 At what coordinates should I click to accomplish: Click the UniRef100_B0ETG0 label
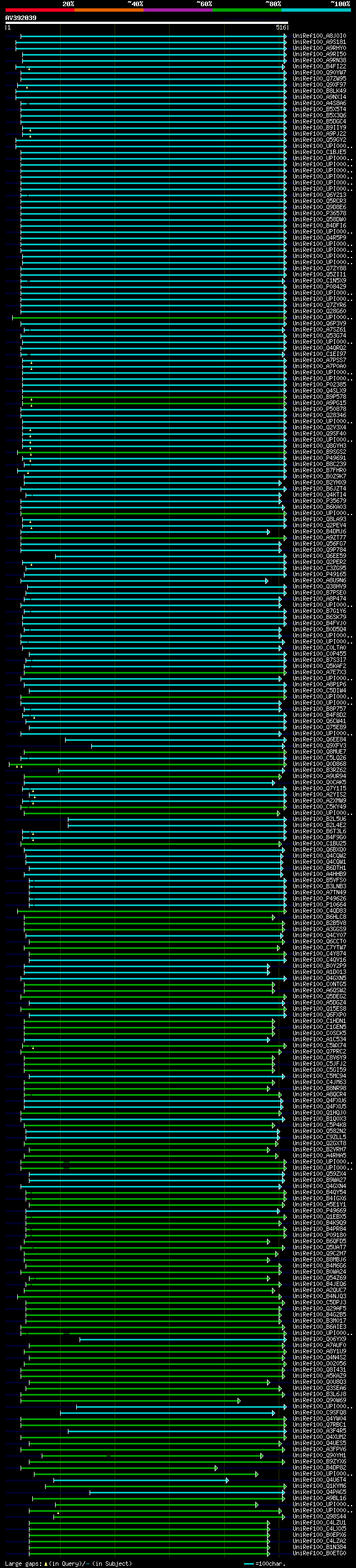pyautogui.click(x=319, y=1554)
